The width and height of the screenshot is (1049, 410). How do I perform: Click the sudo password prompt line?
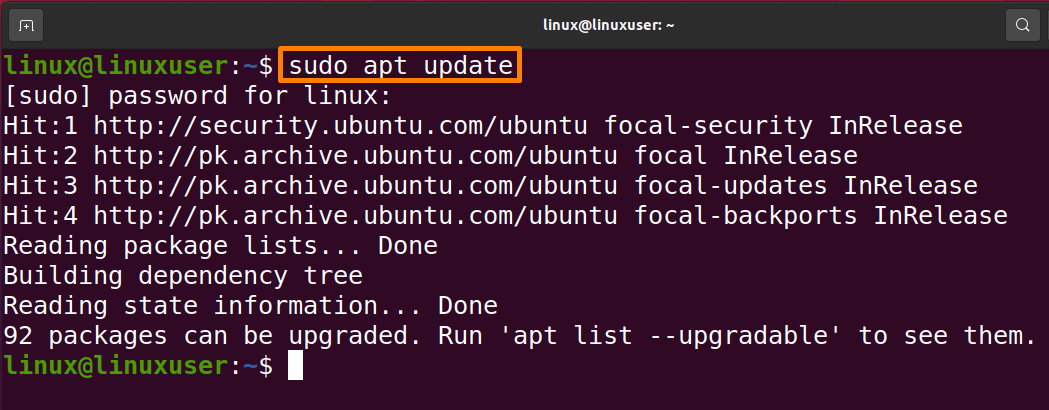197,96
